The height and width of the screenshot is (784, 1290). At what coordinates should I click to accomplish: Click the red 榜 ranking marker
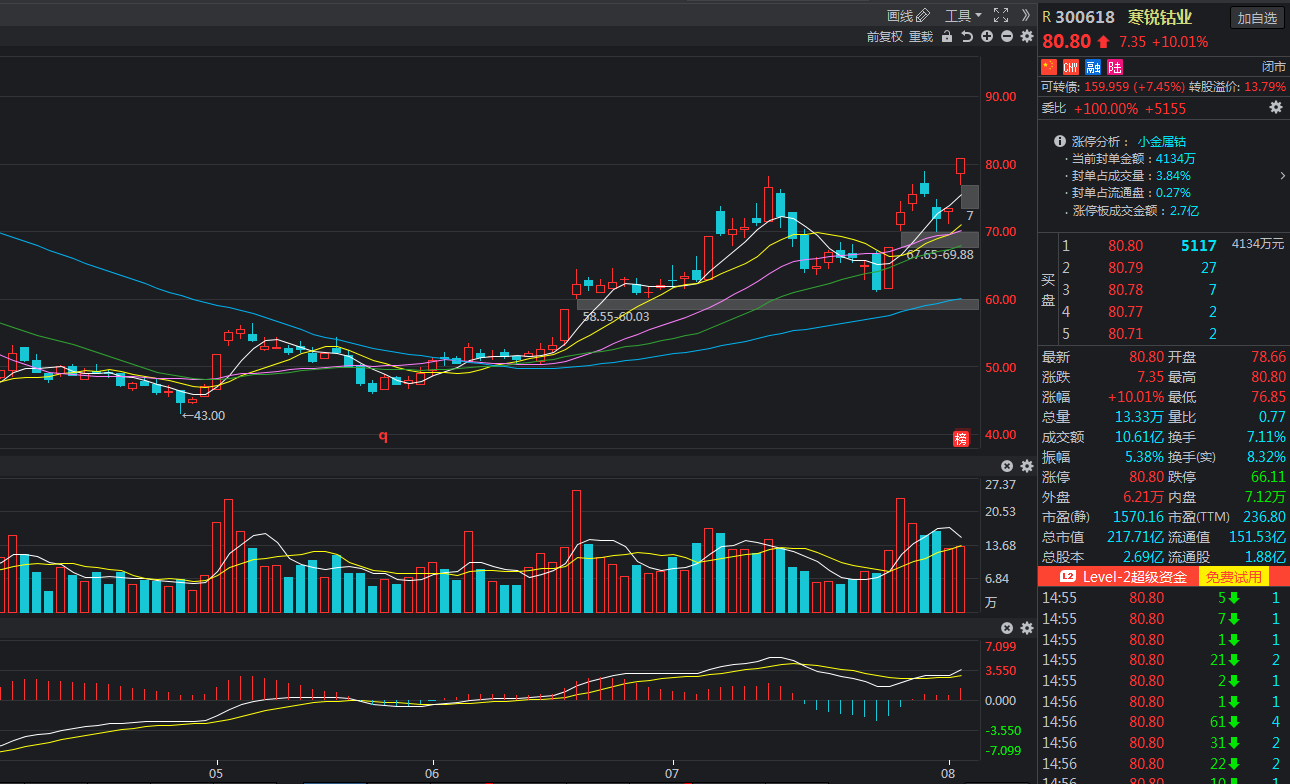pos(961,439)
